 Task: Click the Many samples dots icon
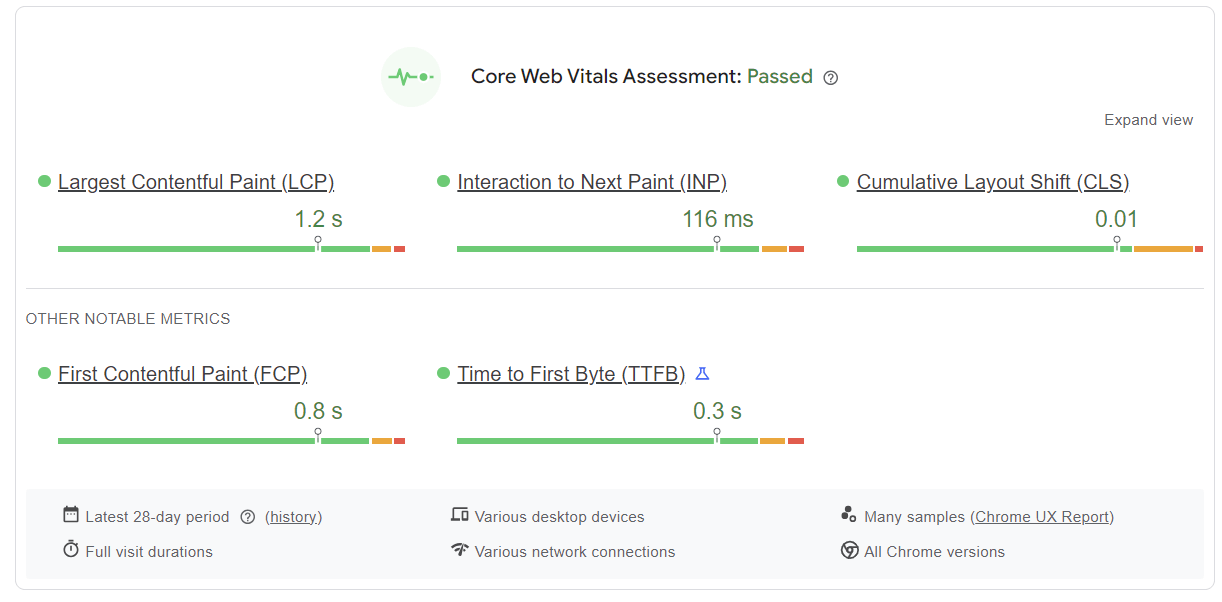849,516
